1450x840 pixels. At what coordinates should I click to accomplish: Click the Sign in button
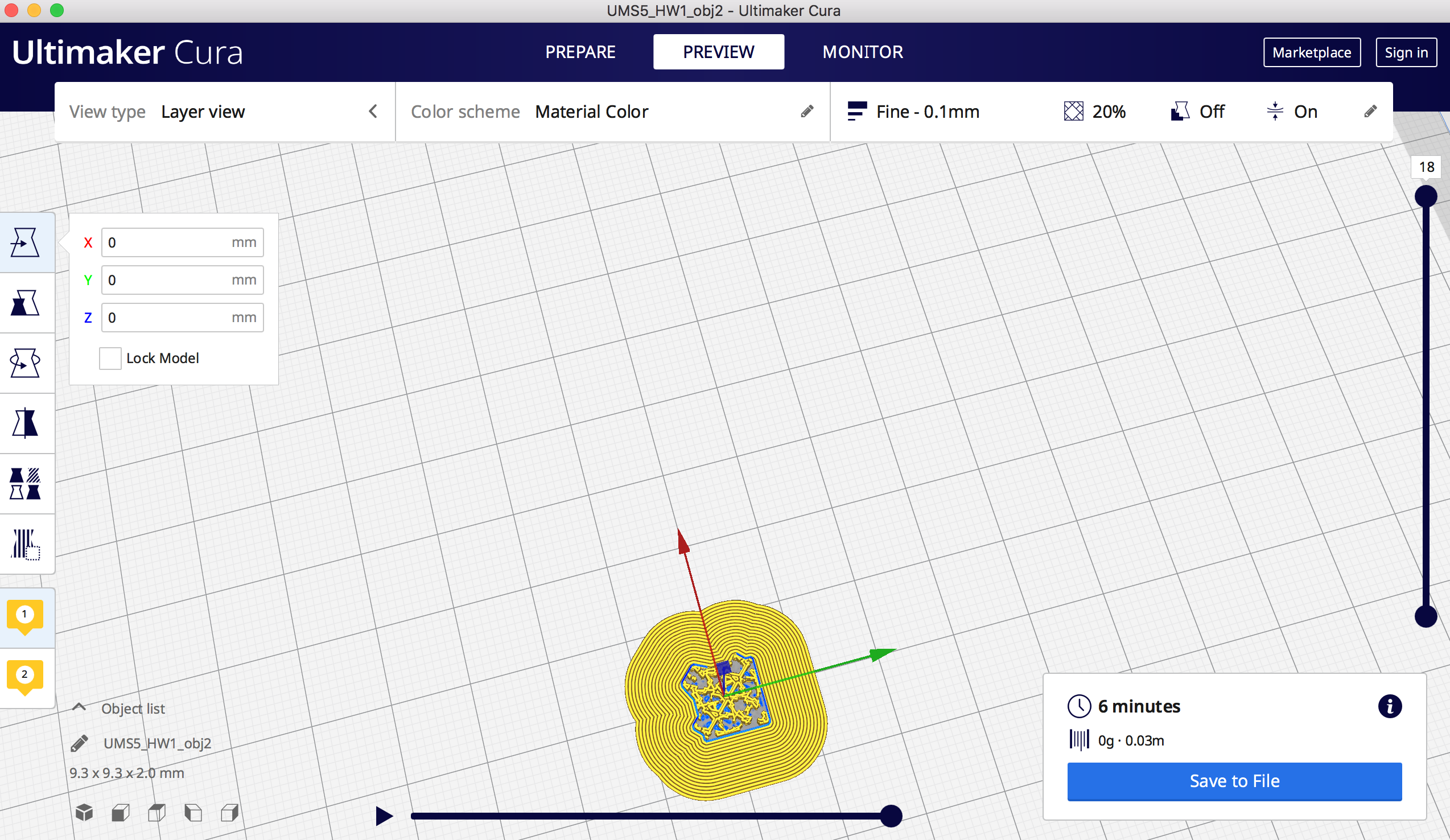click(x=1406, y=52)
